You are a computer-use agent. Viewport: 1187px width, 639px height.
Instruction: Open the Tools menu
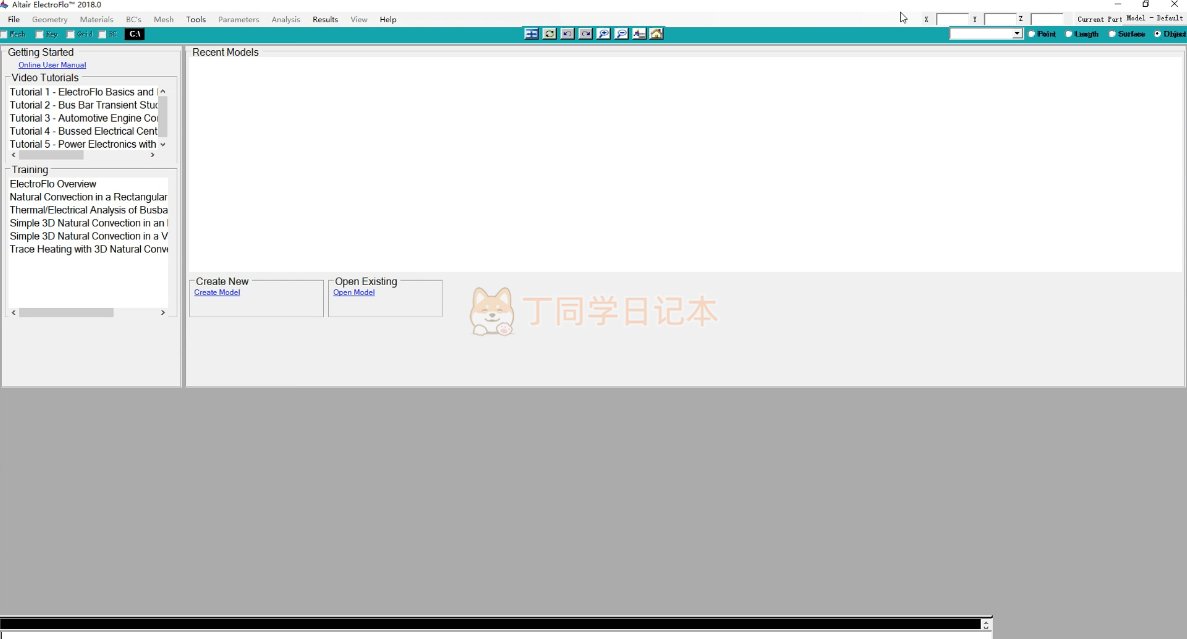click(x=196, y=19)
